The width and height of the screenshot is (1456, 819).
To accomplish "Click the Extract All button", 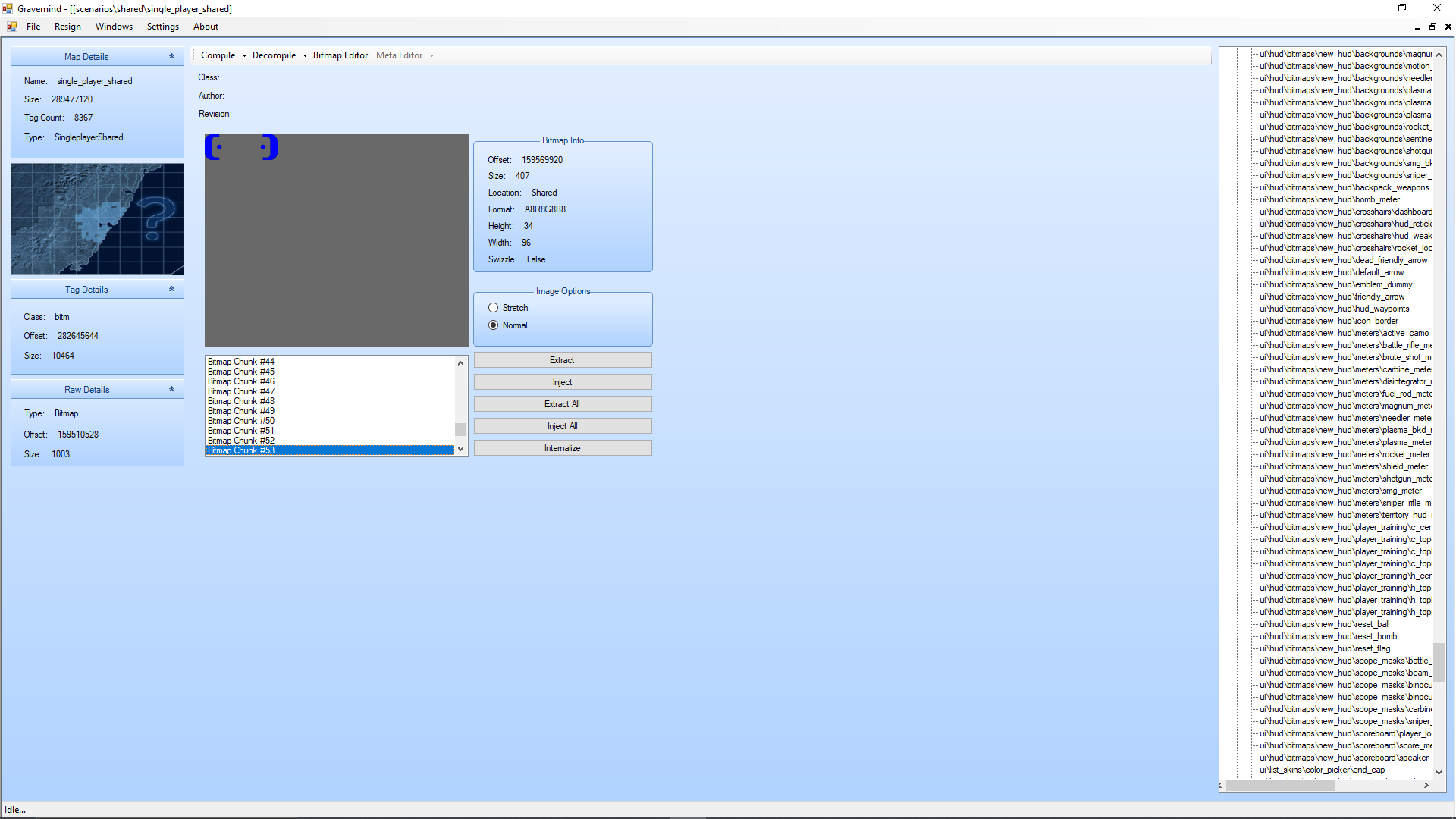I will tap(562, 404).
